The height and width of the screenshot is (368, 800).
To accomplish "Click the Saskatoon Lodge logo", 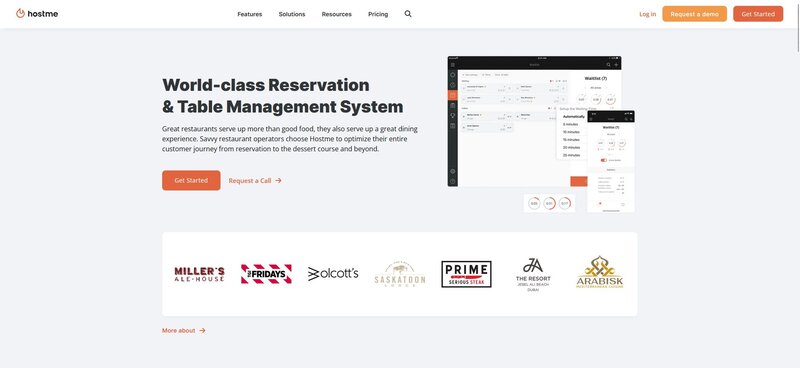I will [x=399, y=274].
